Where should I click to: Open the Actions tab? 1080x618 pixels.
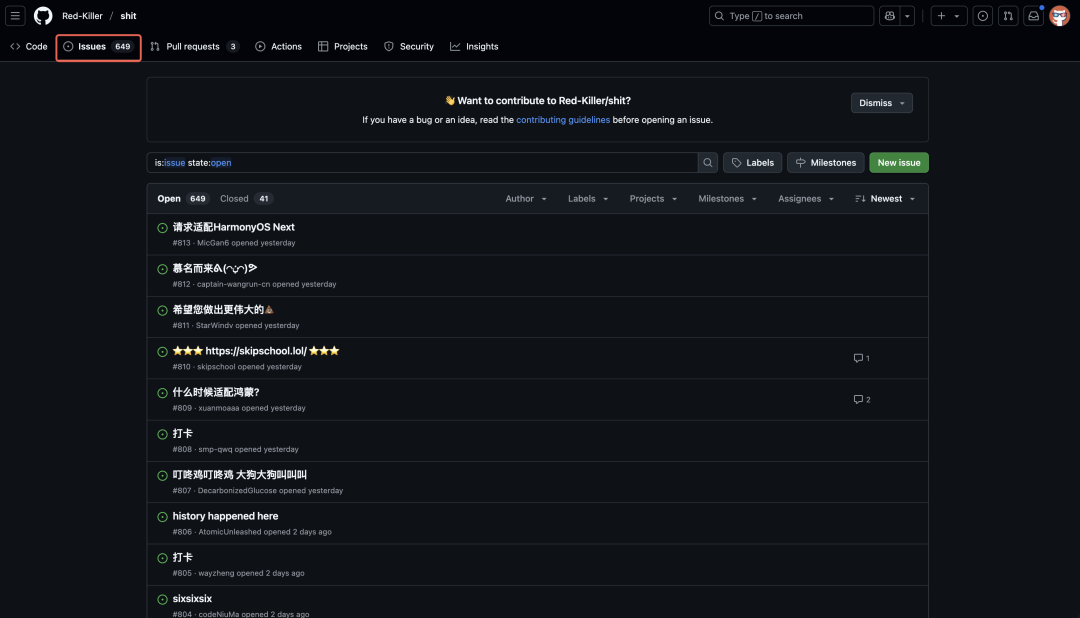[x=278, y=47]
